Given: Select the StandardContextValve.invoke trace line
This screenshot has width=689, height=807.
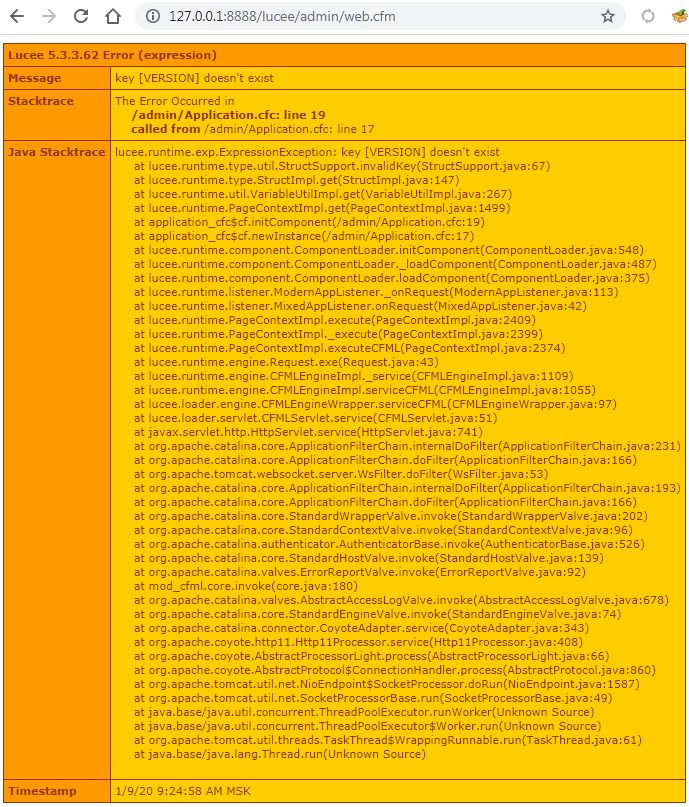Looking at the screenshot, I should tap(383, 530).
